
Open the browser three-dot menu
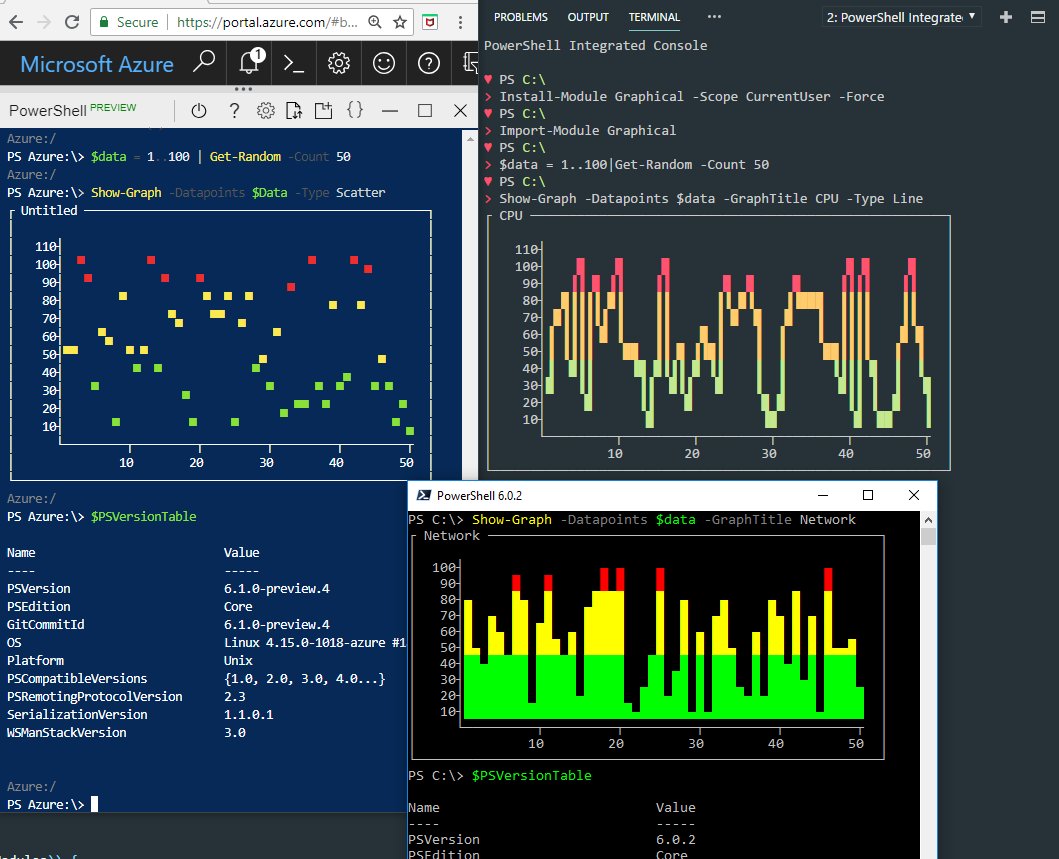pos(461,22)
